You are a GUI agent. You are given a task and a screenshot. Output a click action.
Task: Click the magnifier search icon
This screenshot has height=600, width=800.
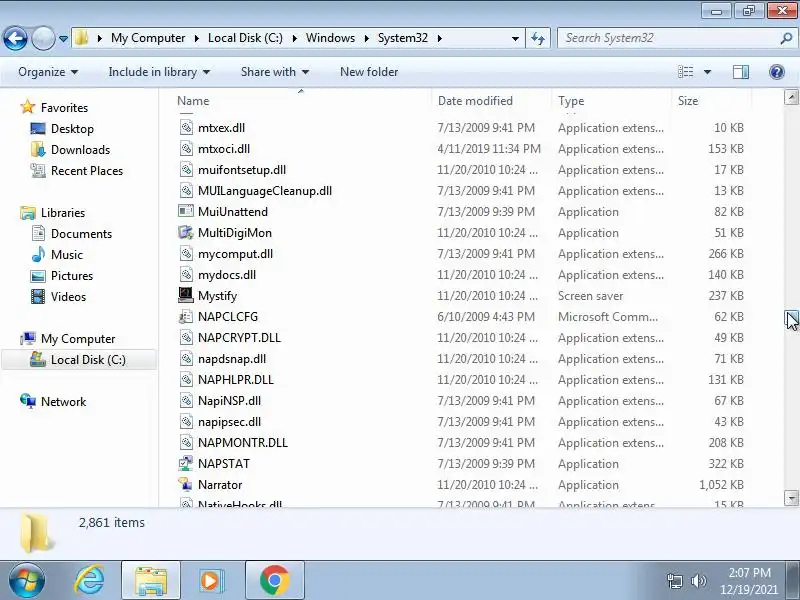(x=786, y=38)
